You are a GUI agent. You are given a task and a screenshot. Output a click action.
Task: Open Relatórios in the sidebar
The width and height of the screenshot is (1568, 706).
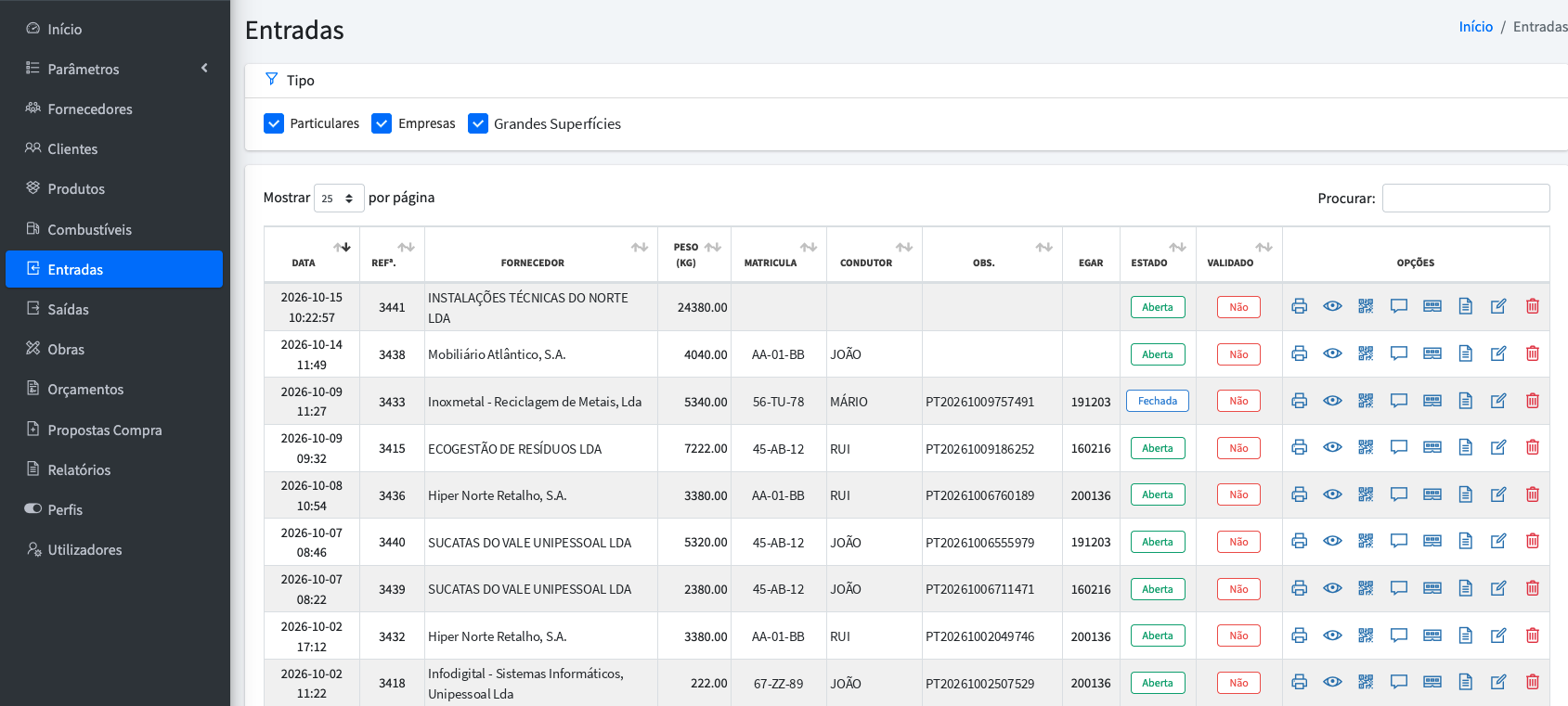click(114, 469)
